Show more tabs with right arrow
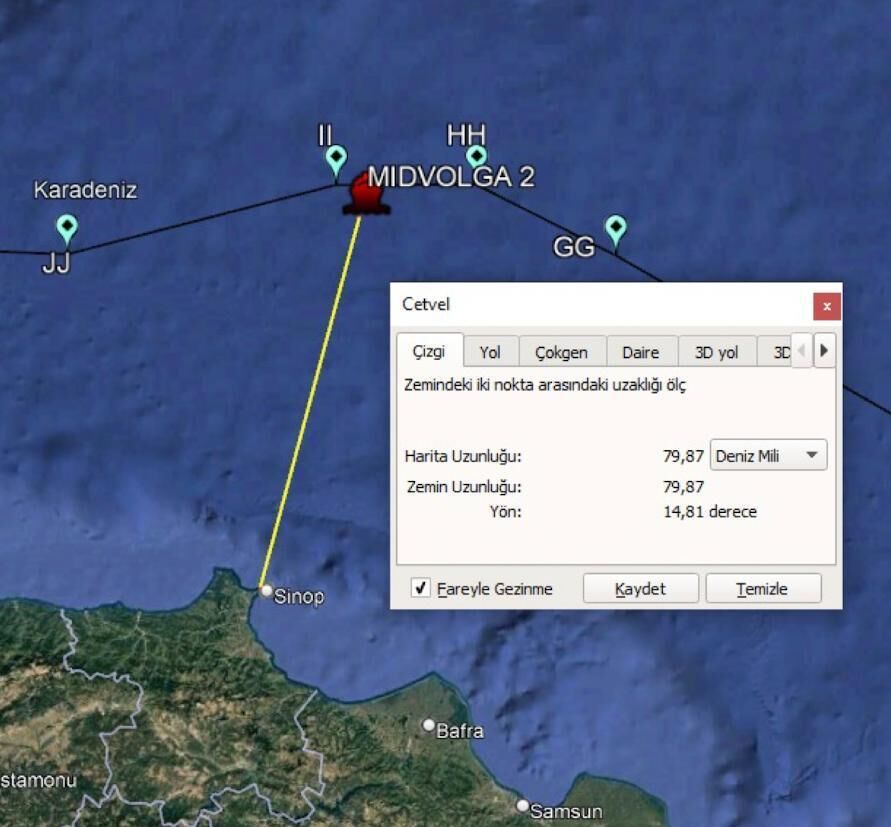Screen dimensions: 891x827 (x=825, y=351)
